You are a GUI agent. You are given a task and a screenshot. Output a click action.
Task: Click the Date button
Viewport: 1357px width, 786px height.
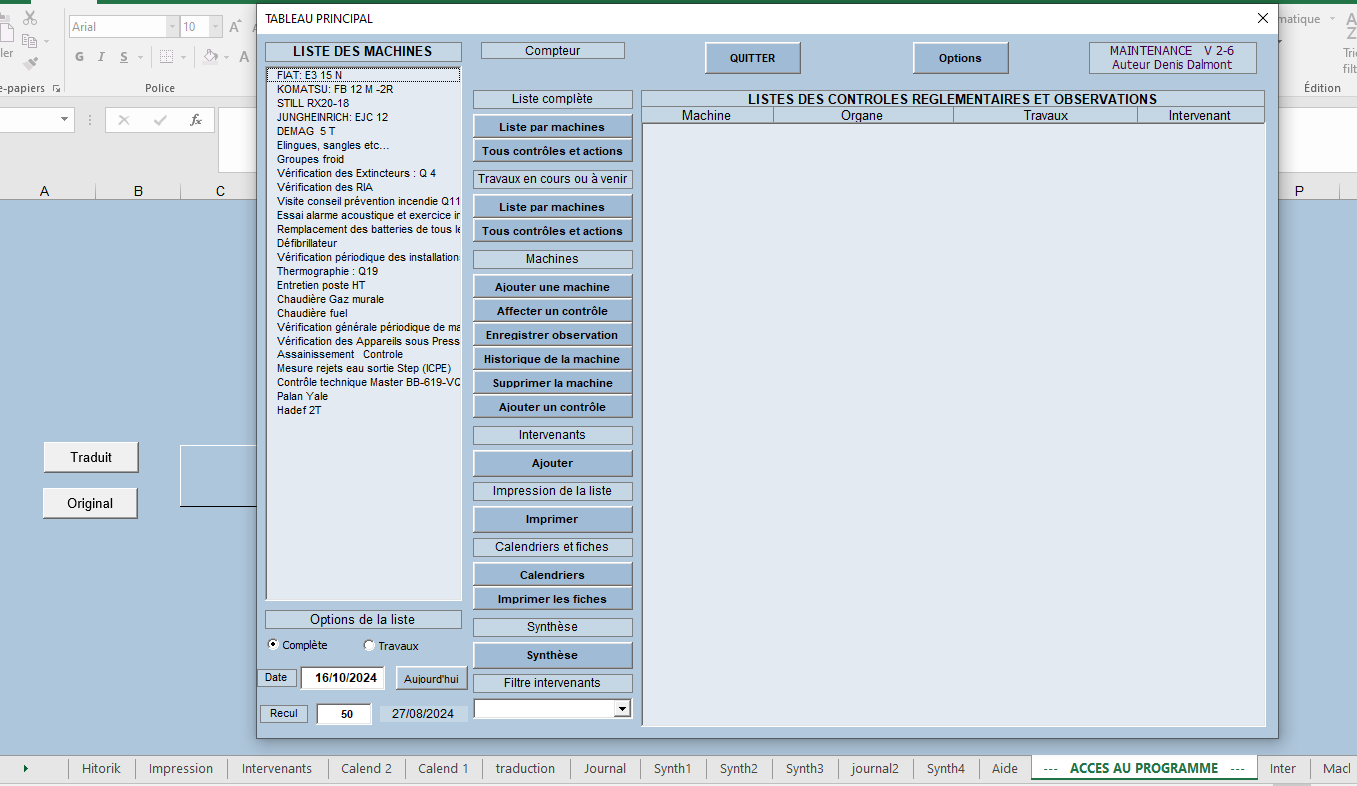276,677
